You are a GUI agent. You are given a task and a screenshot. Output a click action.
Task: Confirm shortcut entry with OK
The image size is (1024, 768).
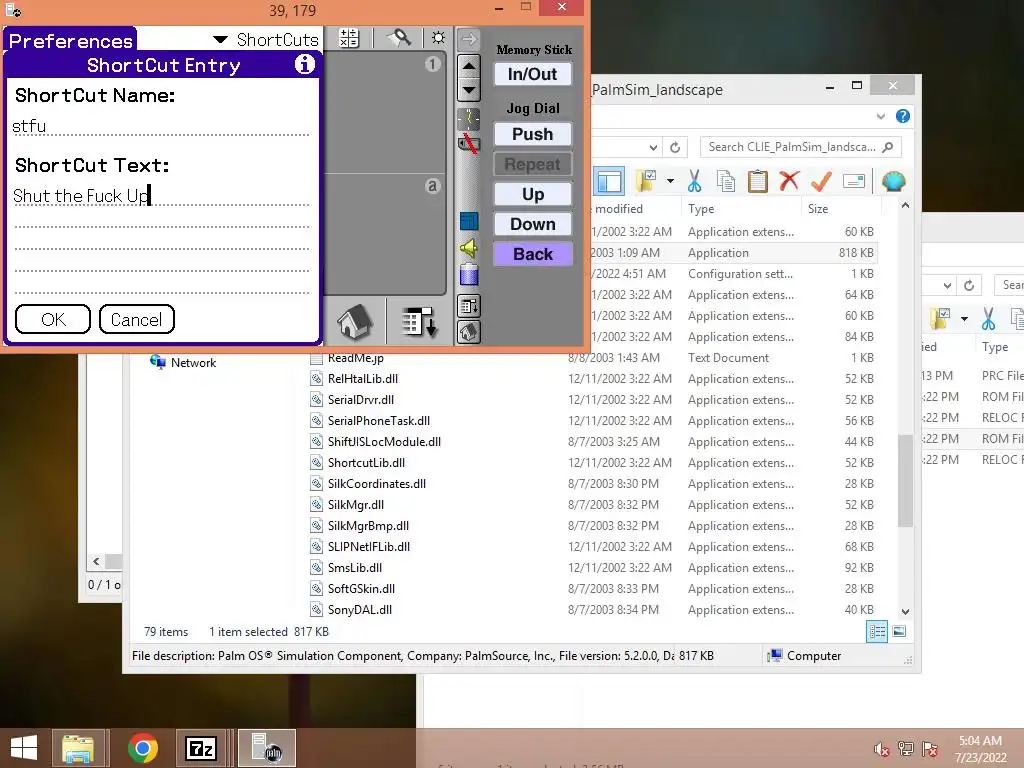pos(53,319)
